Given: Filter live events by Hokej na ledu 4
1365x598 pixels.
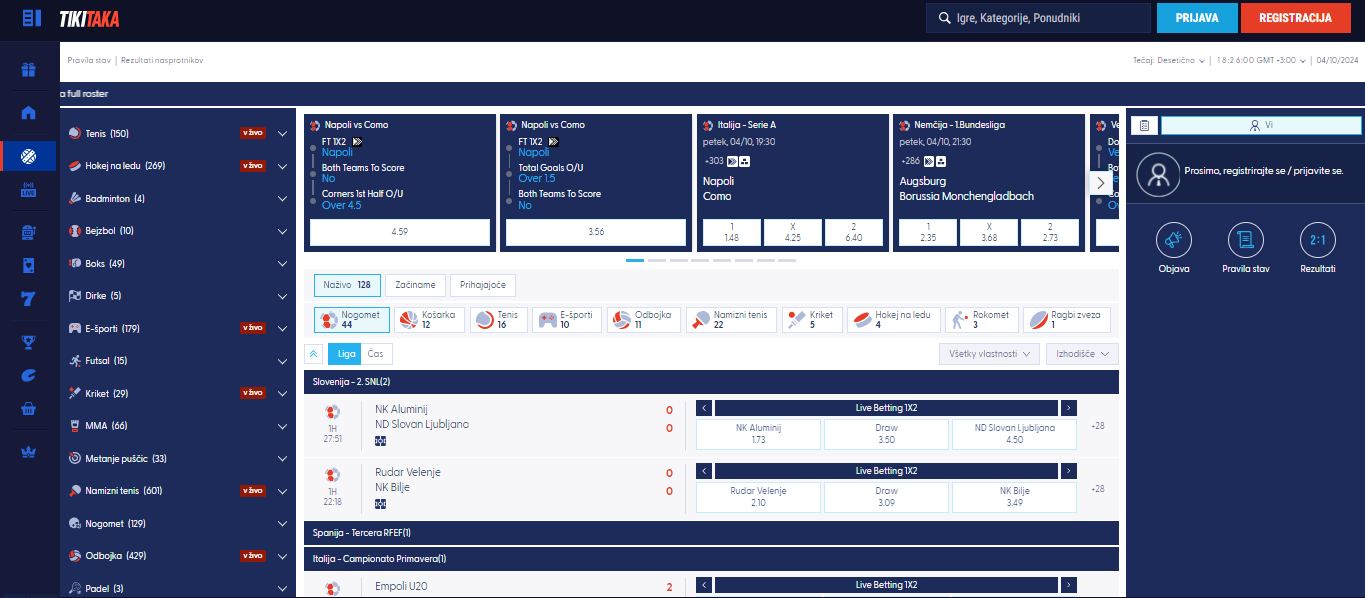Looking at the screenshot, I should 893,320.
